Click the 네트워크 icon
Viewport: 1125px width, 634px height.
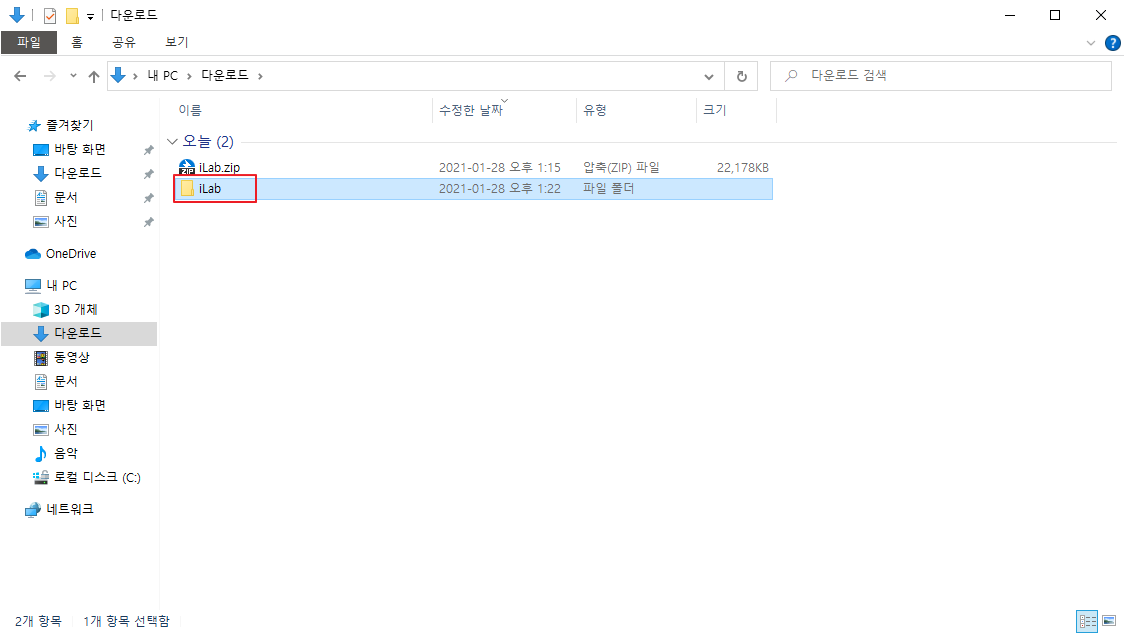coord(32,509)
